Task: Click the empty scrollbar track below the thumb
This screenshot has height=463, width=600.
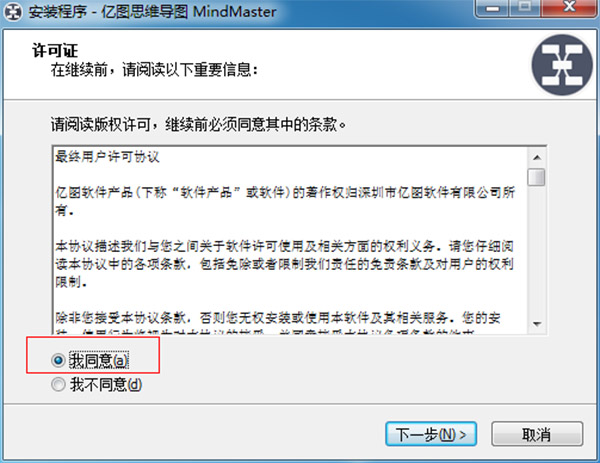Action: click(536, 251)
